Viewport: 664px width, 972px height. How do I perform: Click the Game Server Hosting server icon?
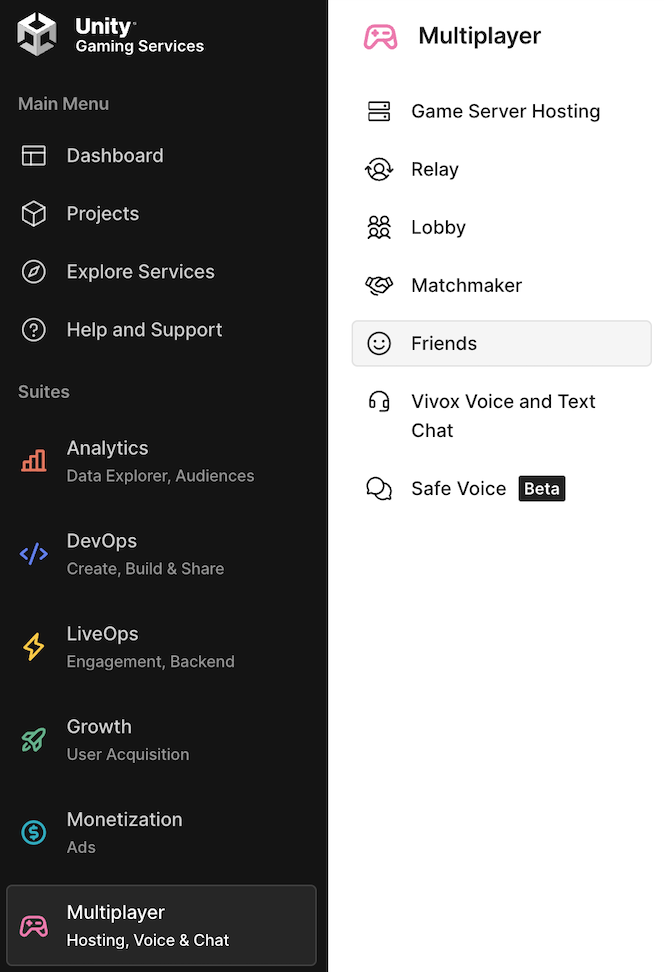[x=379, y=112]
